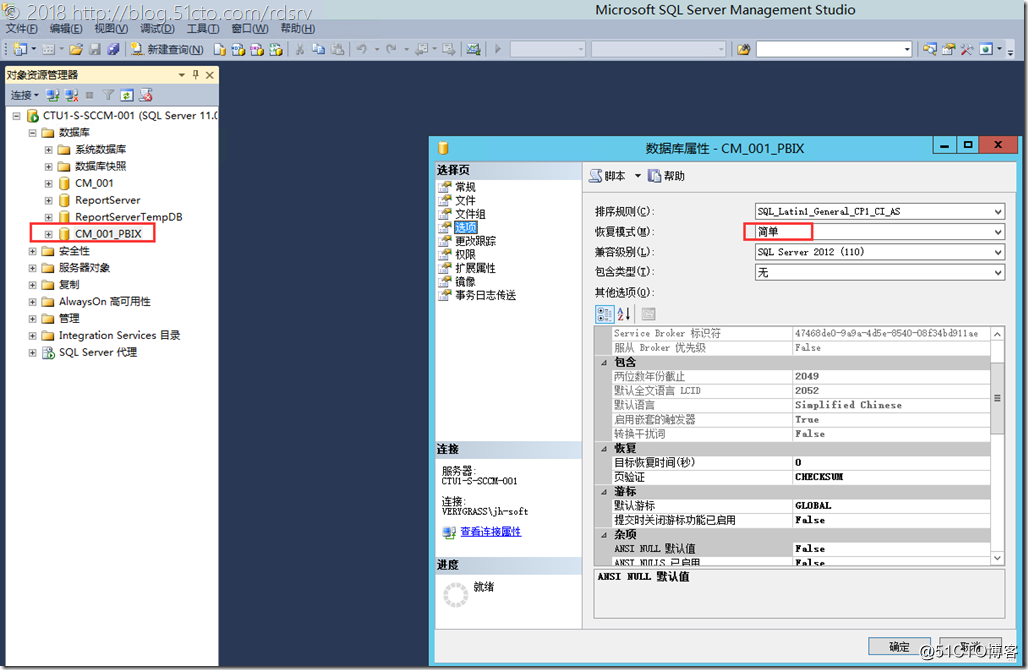Expand the AlwaysOn 高可用性 node
The height and width of the screenshot is (670, 1028).
(x=32, y=302)
